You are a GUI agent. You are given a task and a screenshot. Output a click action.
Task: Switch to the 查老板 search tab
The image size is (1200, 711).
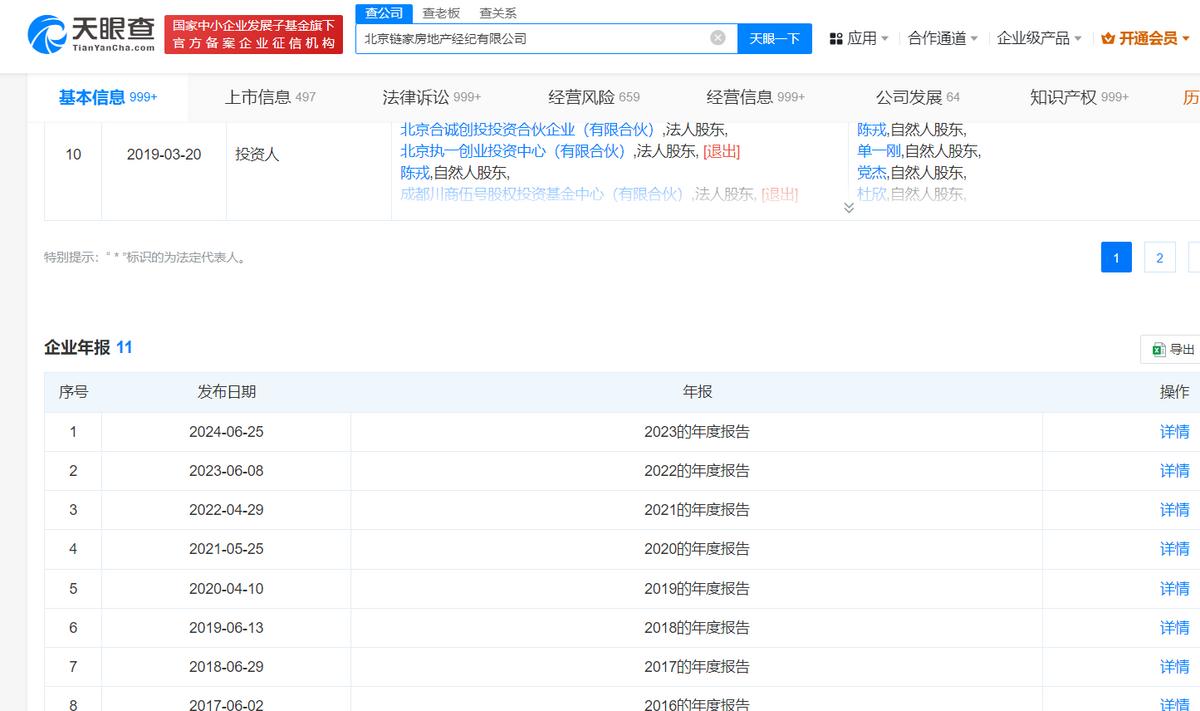click(x=440, y=13)
